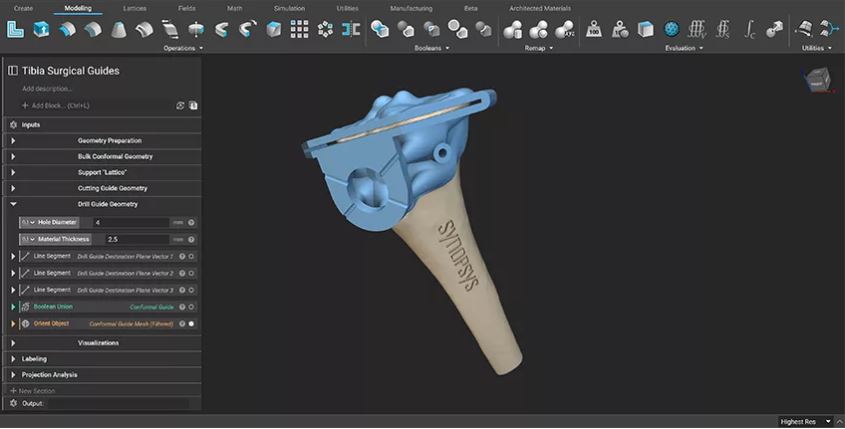Toggle visibility circle of Orient Object block
This screenshot has width=845, height=429.
coord(191,324)
